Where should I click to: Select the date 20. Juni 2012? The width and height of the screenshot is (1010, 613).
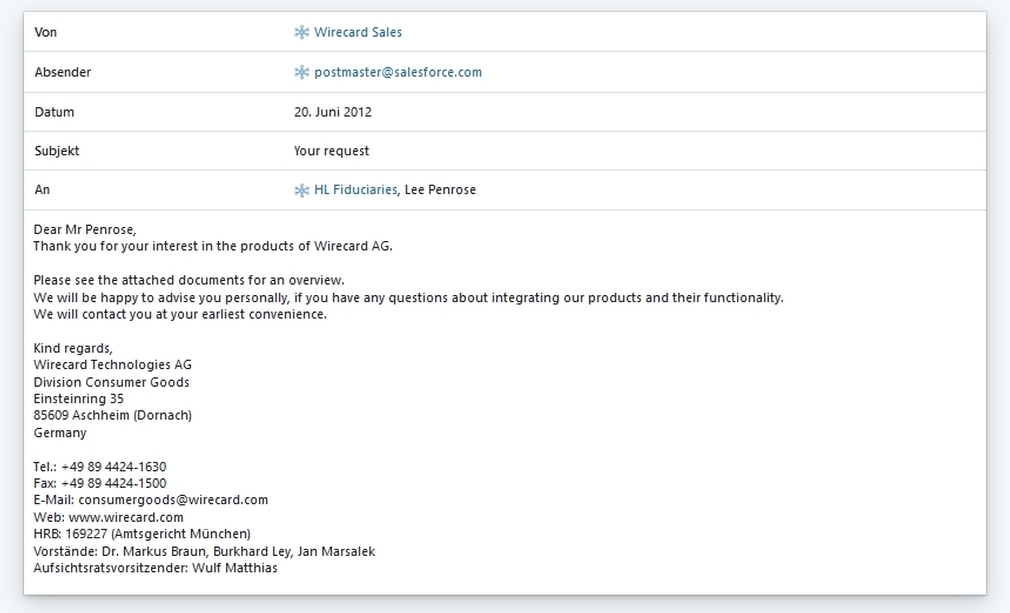pyautogui.click(x=332, y=112)
